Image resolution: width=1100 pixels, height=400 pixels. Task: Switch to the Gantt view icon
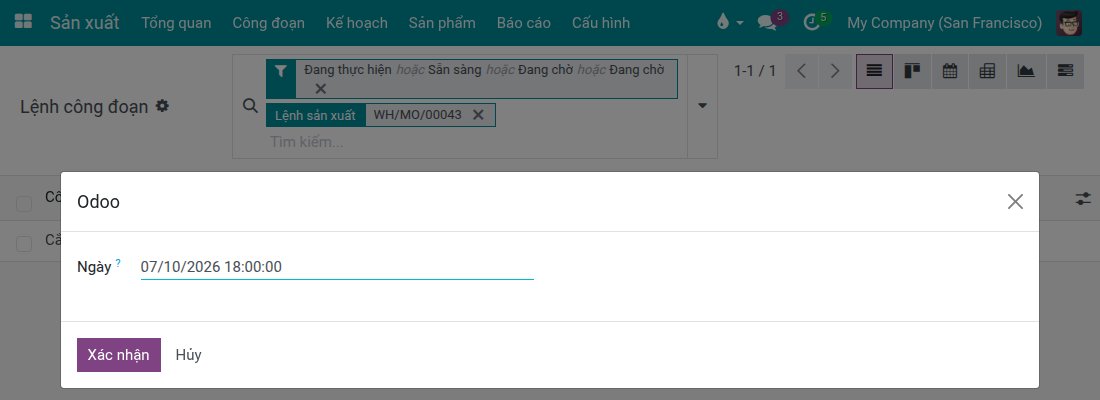1065,71
